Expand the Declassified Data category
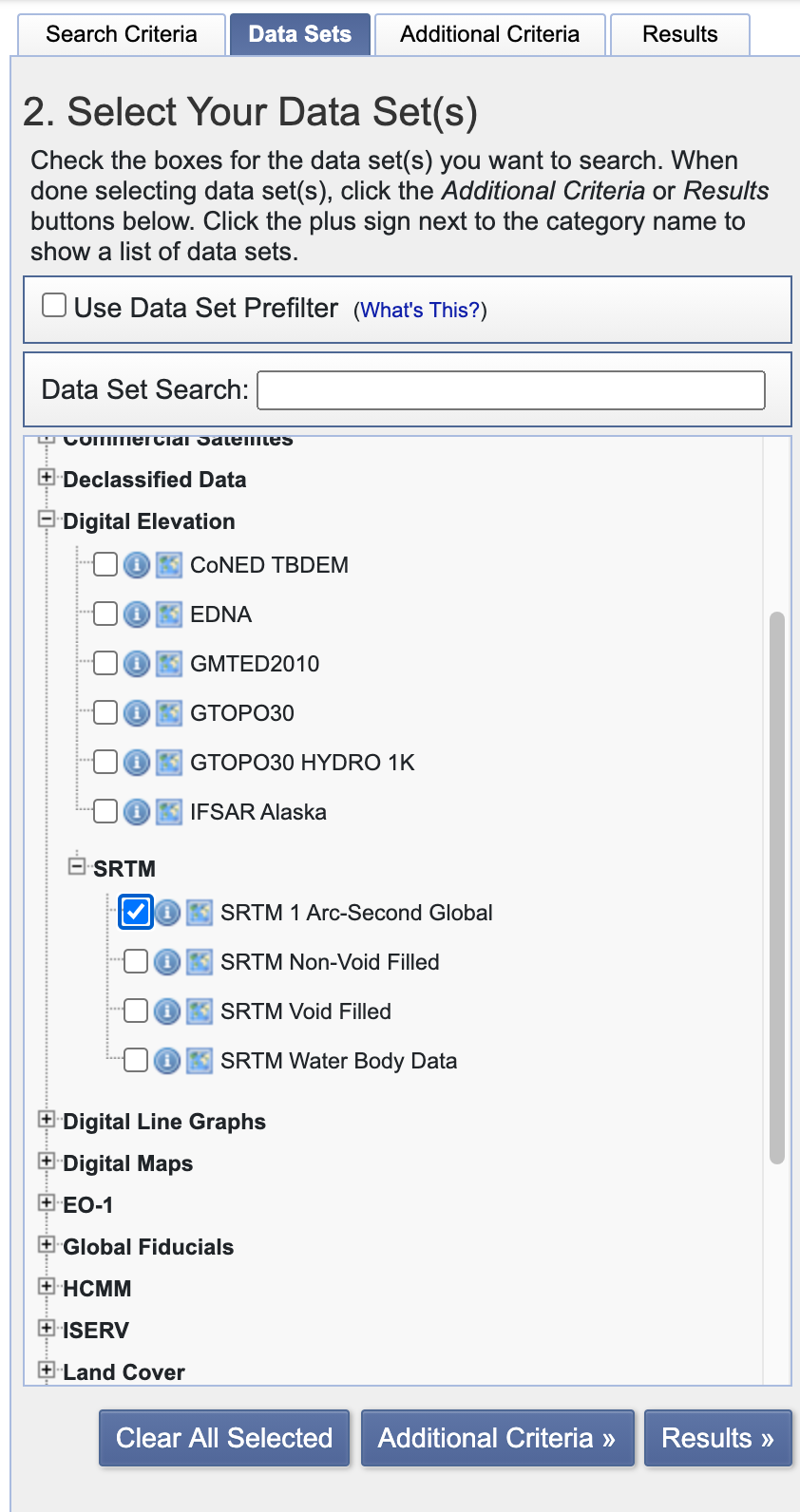 tap(47, 478)
